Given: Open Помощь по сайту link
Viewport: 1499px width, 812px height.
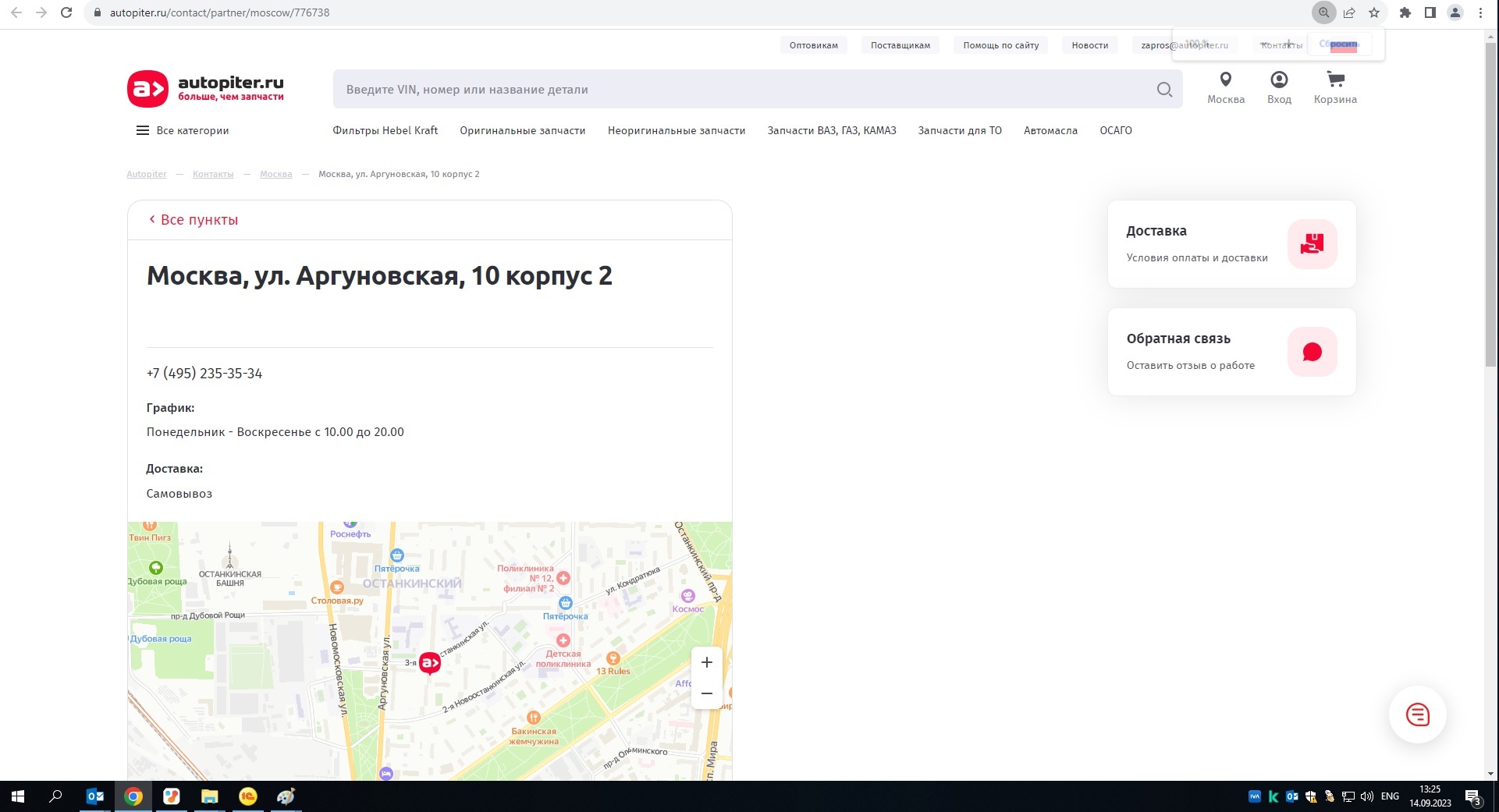Looking at the screenshot, I should (x=1001, y=45).
